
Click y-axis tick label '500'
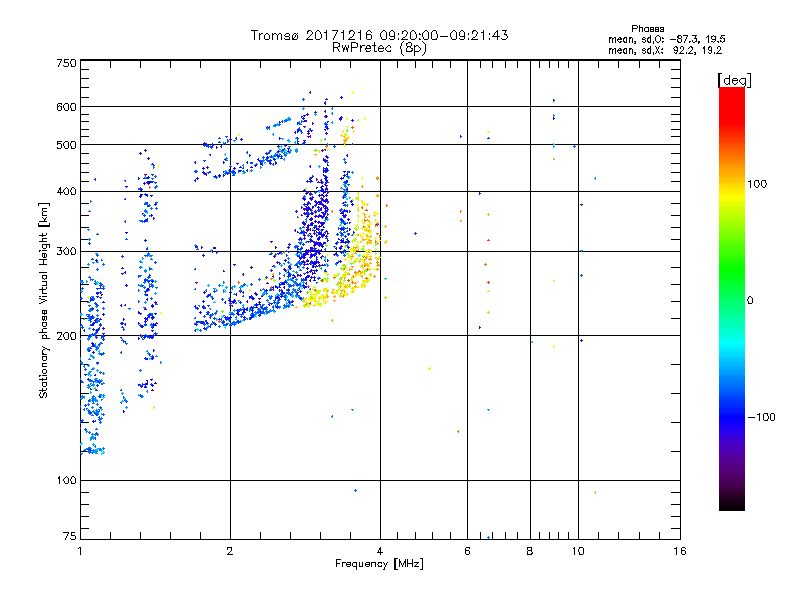coord(66,145)
